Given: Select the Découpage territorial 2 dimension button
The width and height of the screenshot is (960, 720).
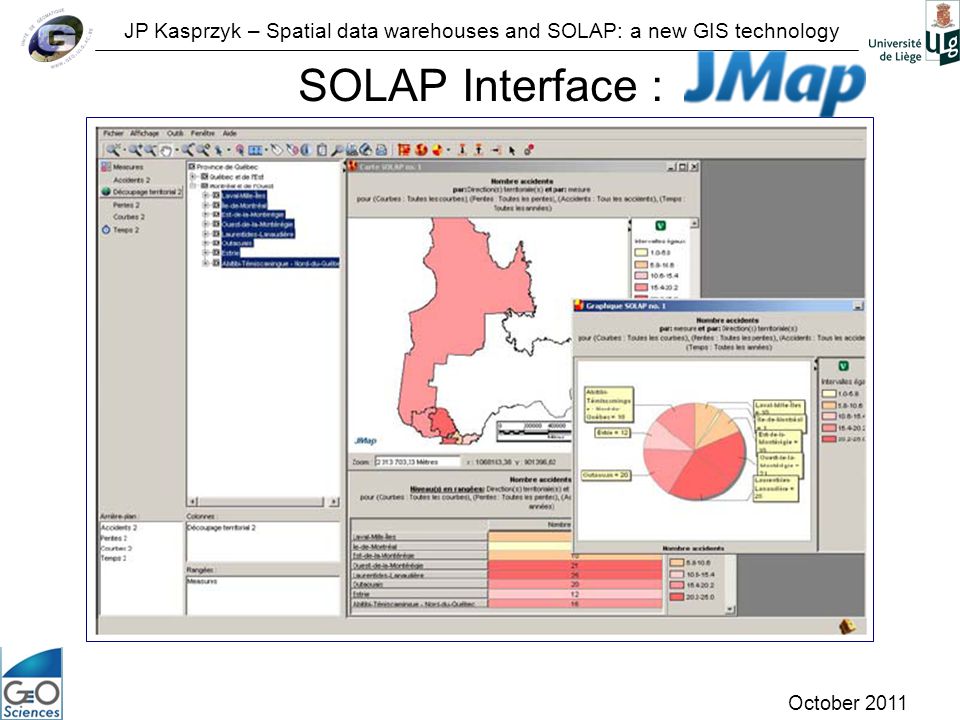Looking at the screenshot, I should tap(142, 192).
